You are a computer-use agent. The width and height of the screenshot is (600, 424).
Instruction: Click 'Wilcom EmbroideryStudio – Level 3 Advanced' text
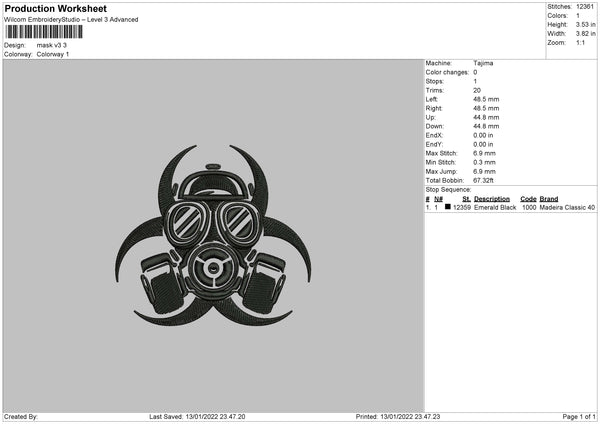pos(71,20)
